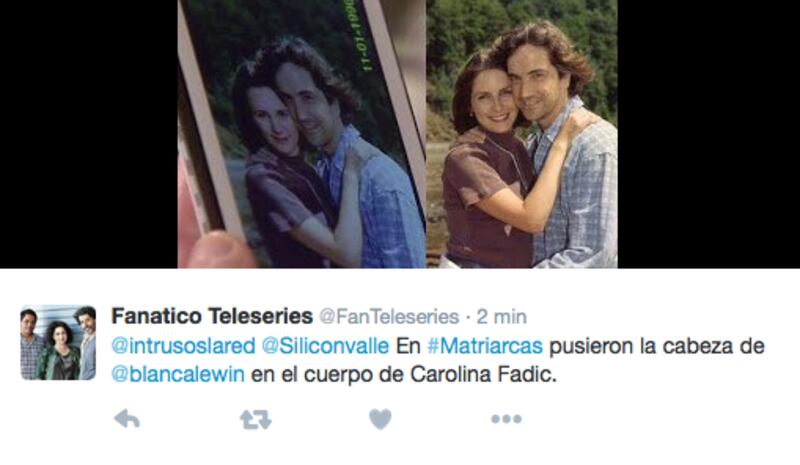
Task: Go to the @blancalewin mentioned profile
Action: pos(178,375)
